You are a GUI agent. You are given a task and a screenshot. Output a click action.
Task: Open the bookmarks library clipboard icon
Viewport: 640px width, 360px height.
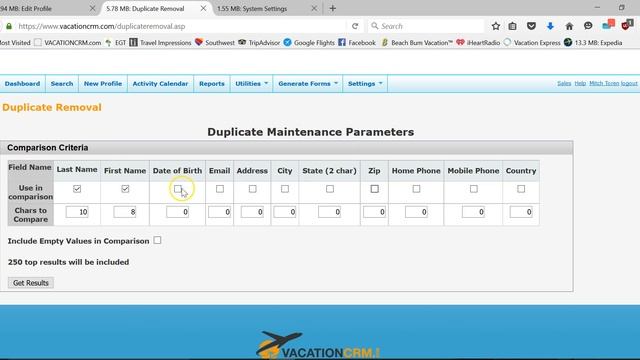coord(512,26)
